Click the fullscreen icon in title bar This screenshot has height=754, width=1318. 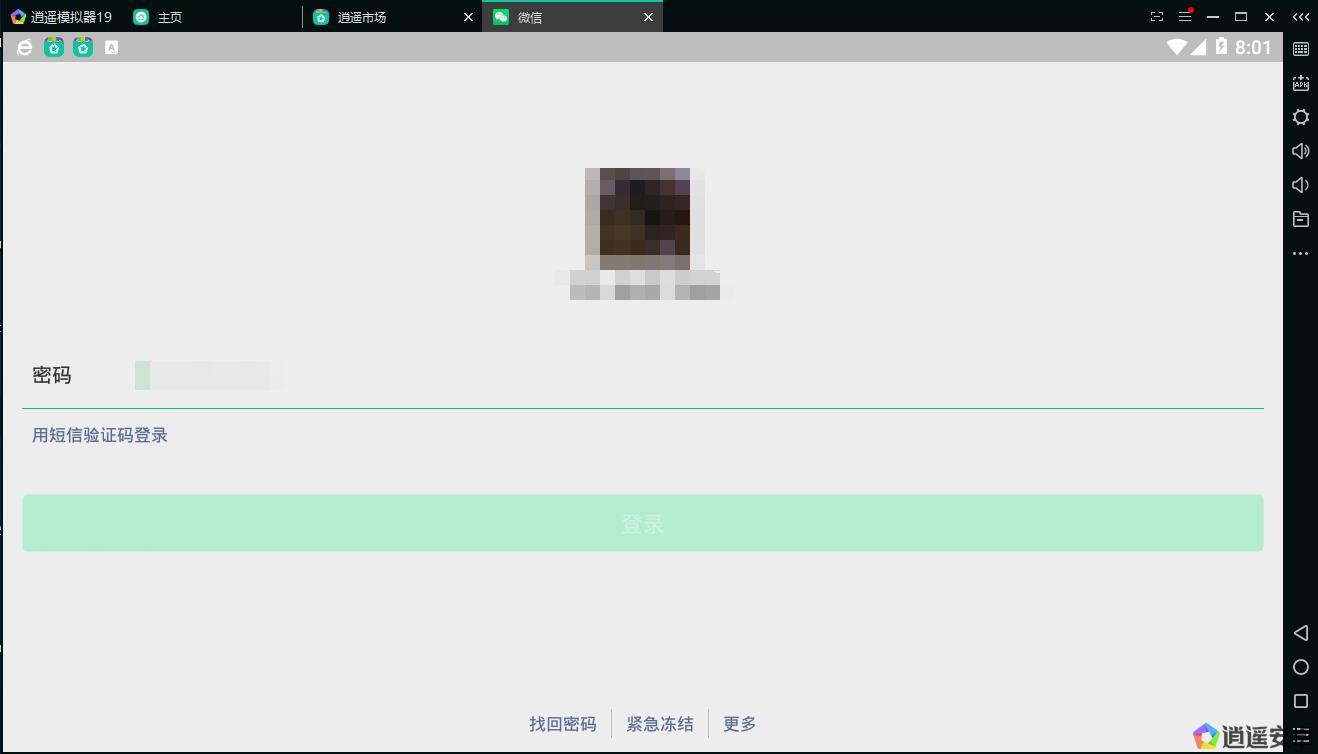tap(1157, 17)
